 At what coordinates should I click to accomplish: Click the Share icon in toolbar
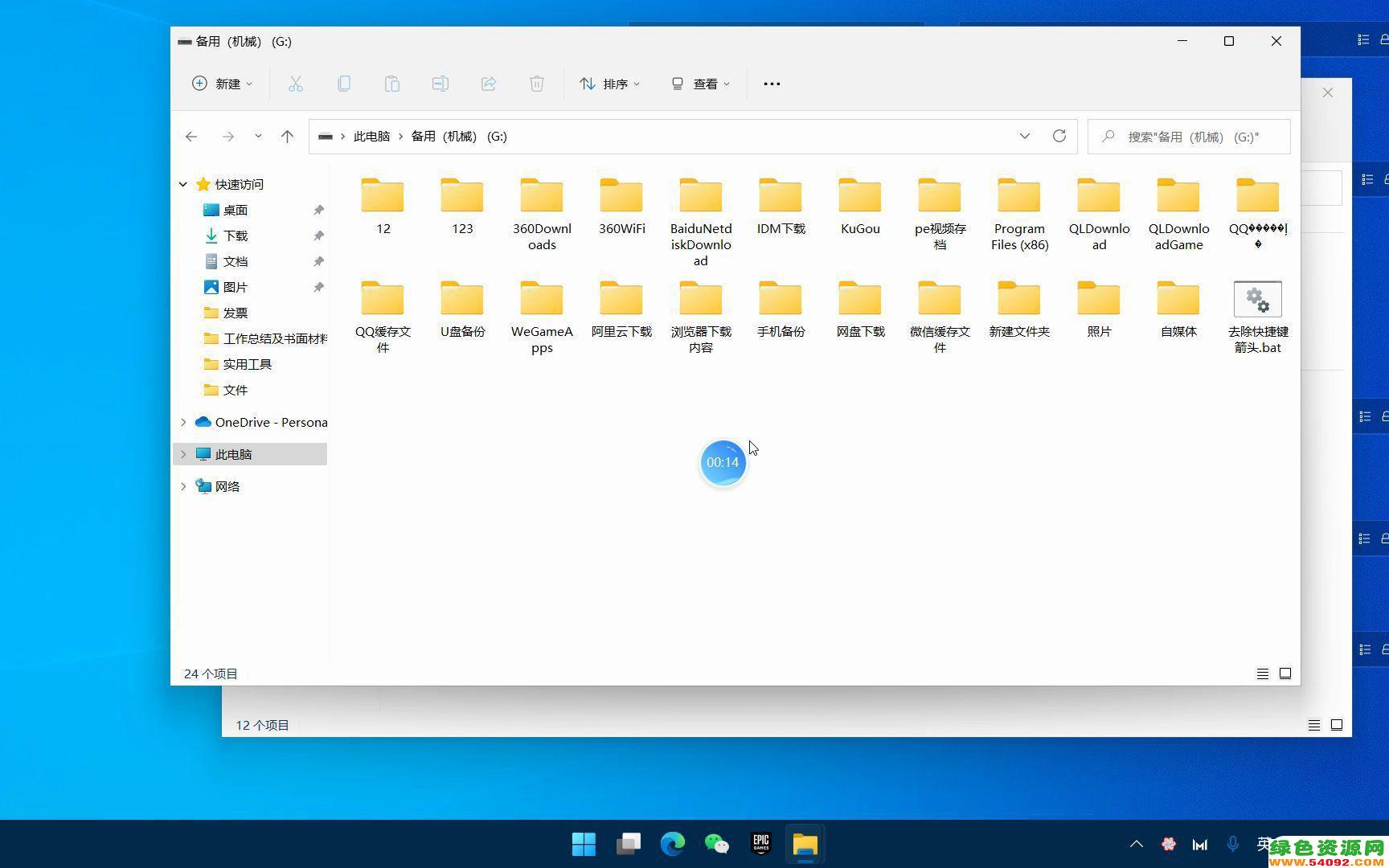(x=489, y=84)
